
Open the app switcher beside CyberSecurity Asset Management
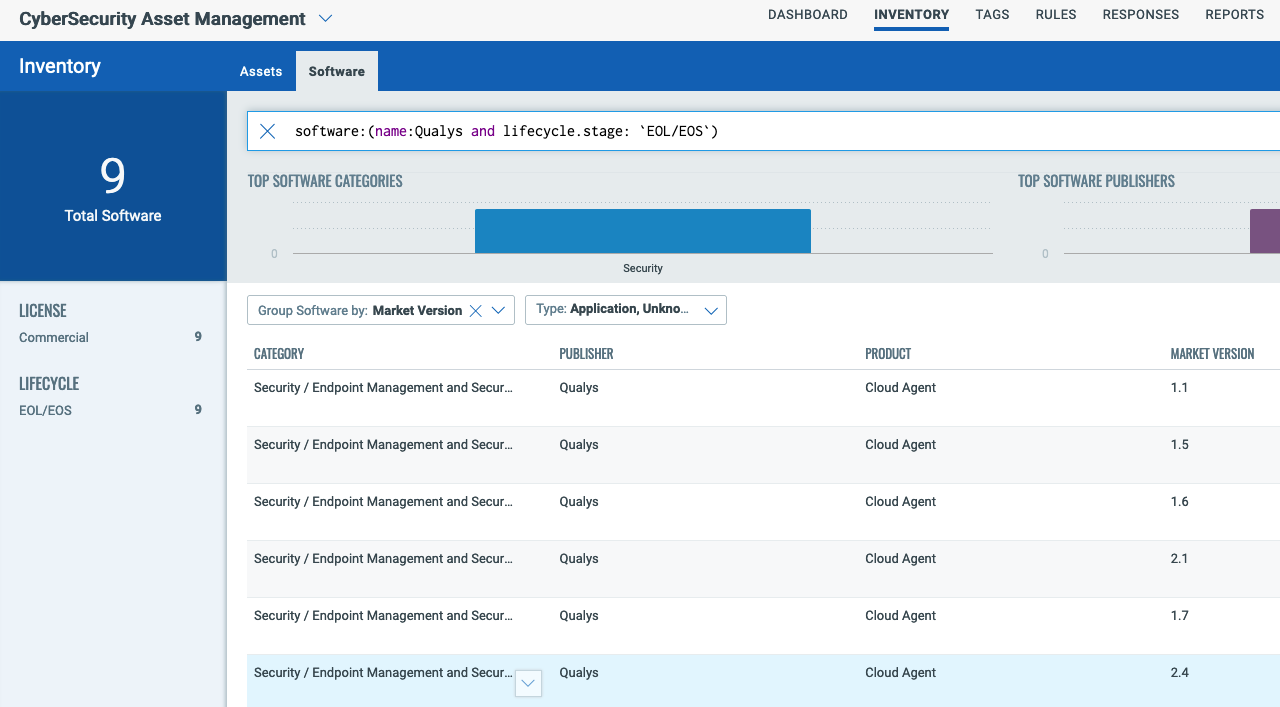324,18
